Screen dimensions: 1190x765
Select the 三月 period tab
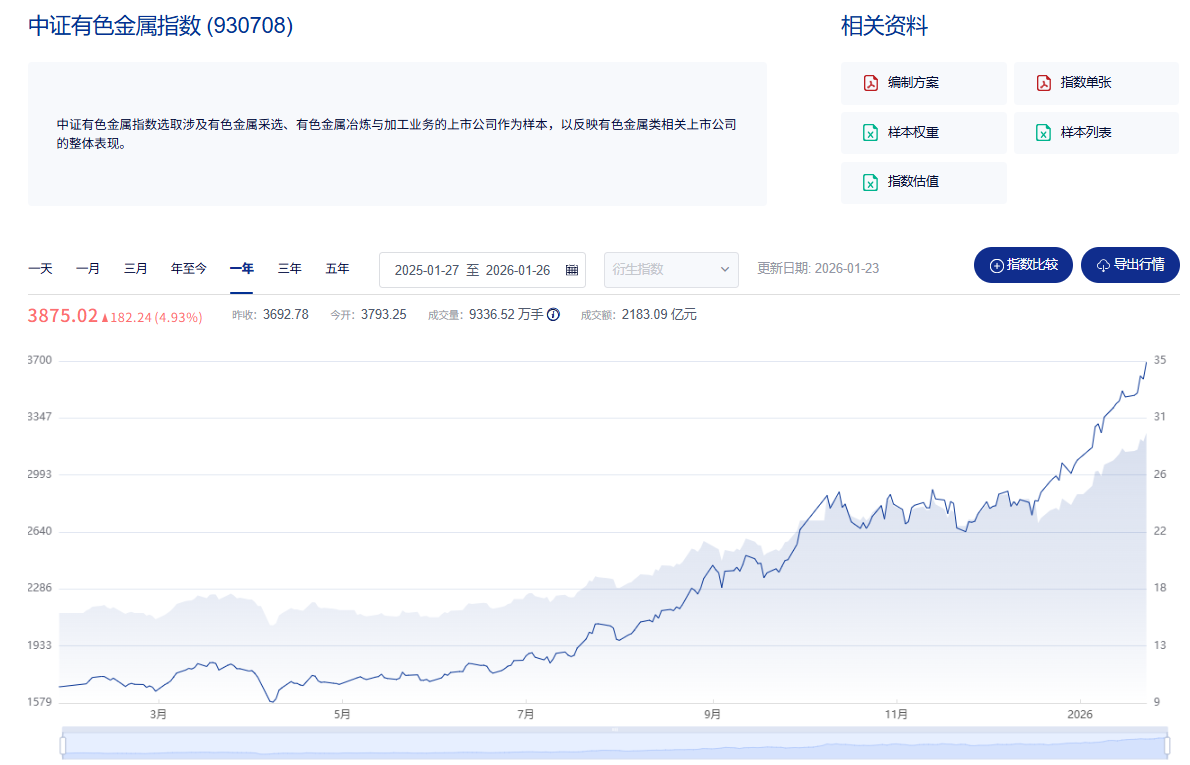[136, 268]
